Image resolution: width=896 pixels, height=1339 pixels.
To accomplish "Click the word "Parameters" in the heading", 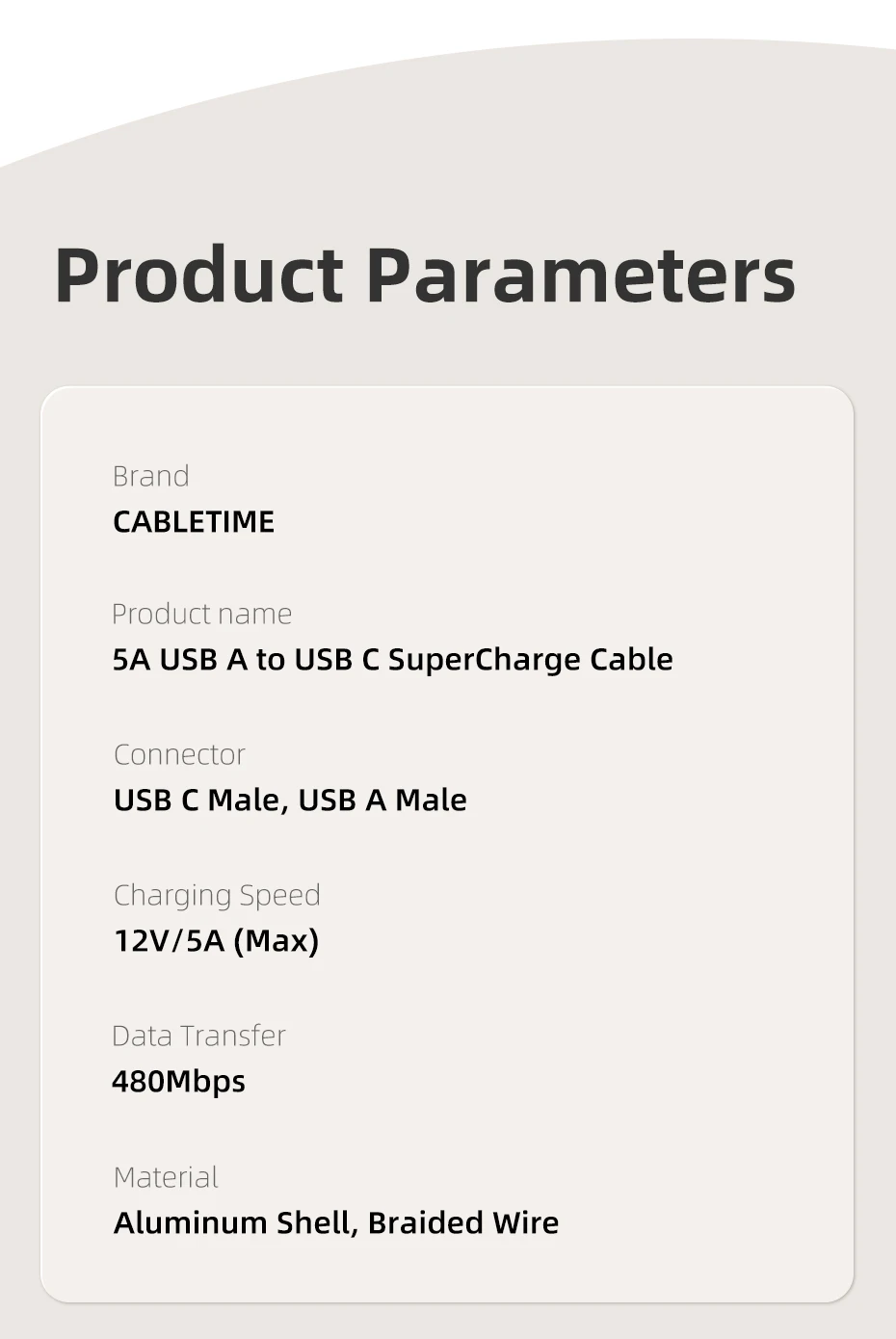I will tap(580, 276).
